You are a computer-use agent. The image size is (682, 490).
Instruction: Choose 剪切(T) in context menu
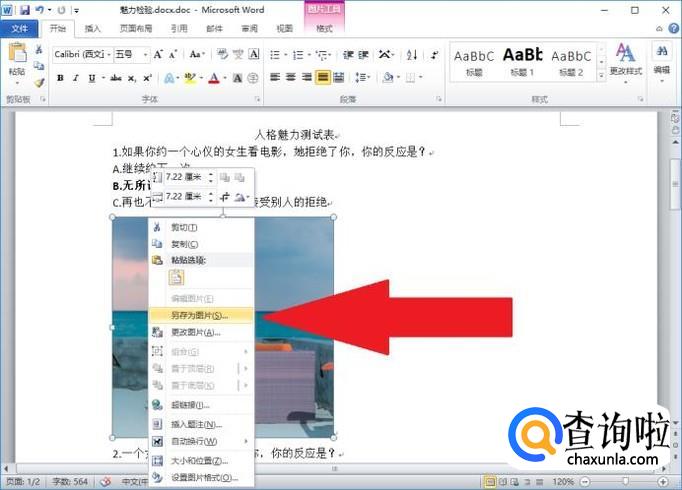(x=201, y=227)
